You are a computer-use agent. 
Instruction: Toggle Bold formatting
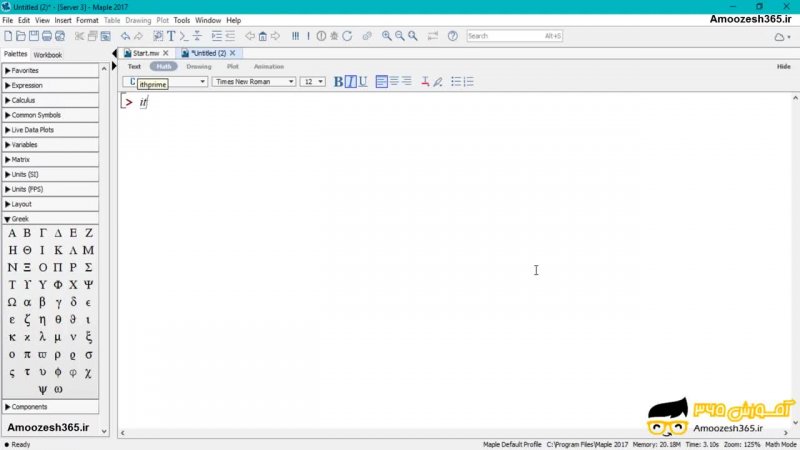(338, 82)
